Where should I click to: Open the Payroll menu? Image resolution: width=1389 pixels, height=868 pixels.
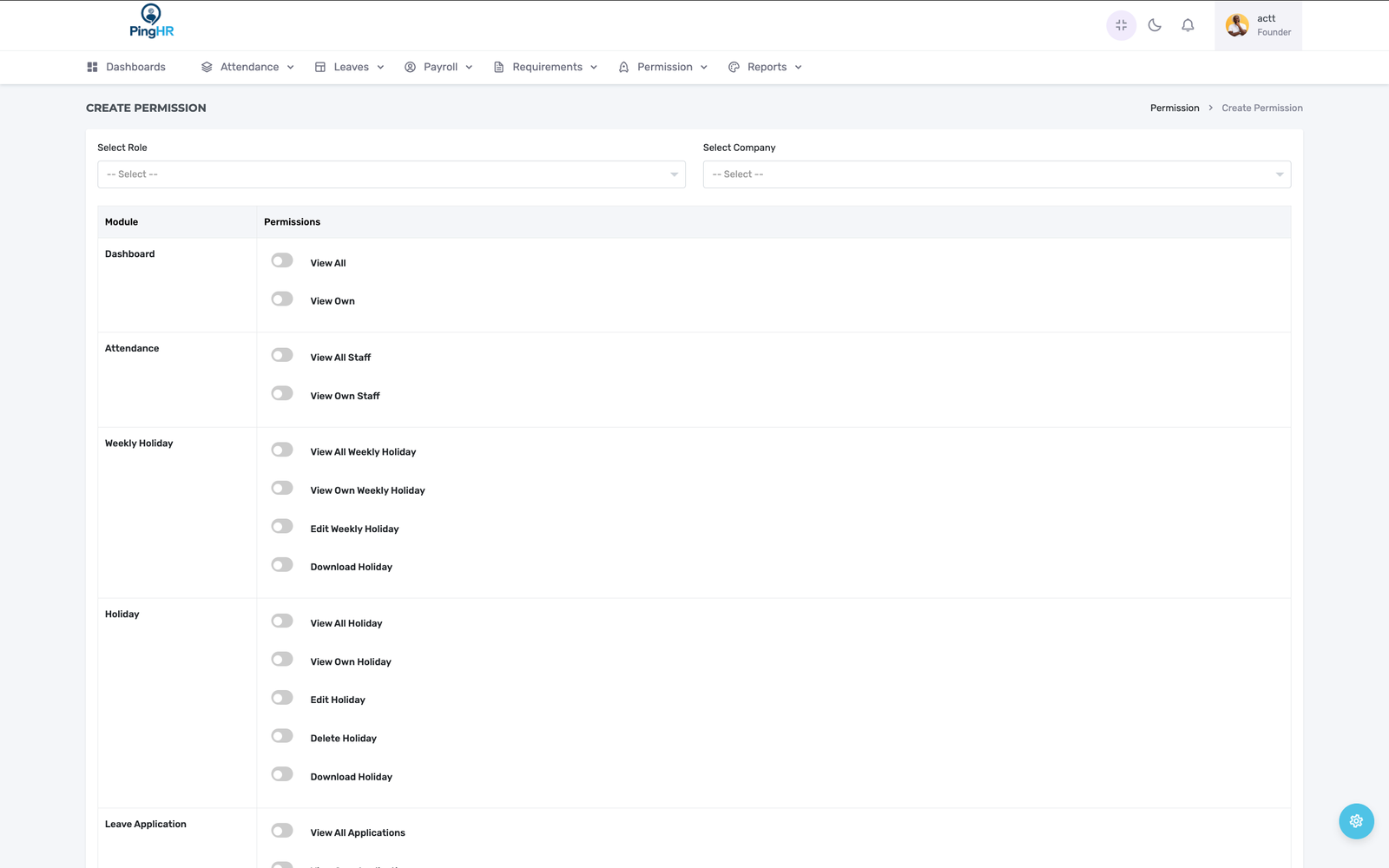(439, 67)
